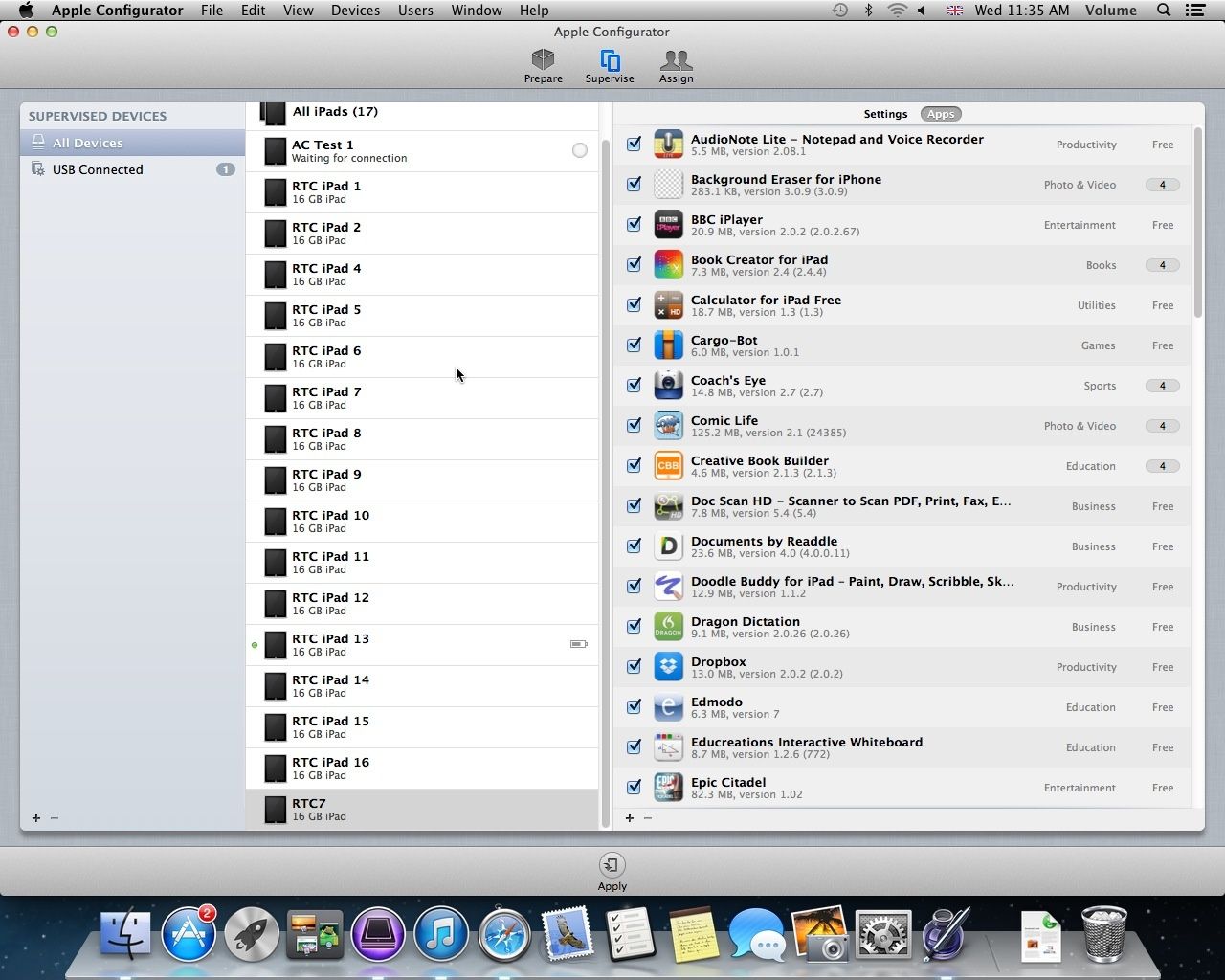1225x980 pixels.
Task: Click the Wi-Fi status icon
Action: coord(897,11)
